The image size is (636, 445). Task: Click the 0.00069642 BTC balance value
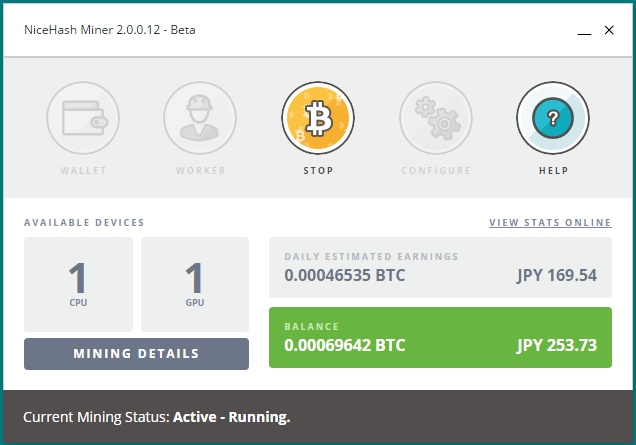pyautogui.click(x=345, y=346)
